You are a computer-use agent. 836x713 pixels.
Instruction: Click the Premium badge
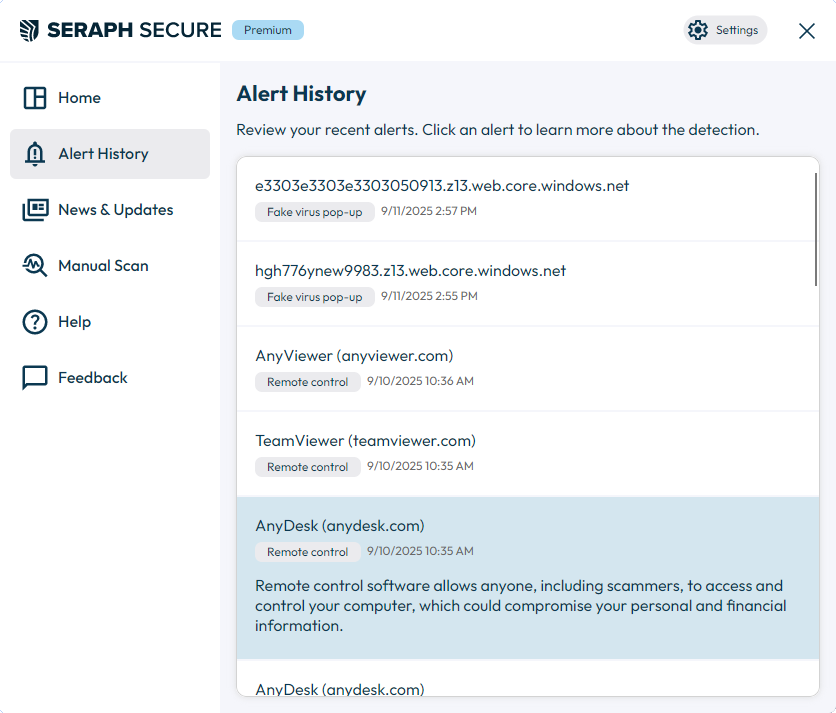click(x=268, y=30)
